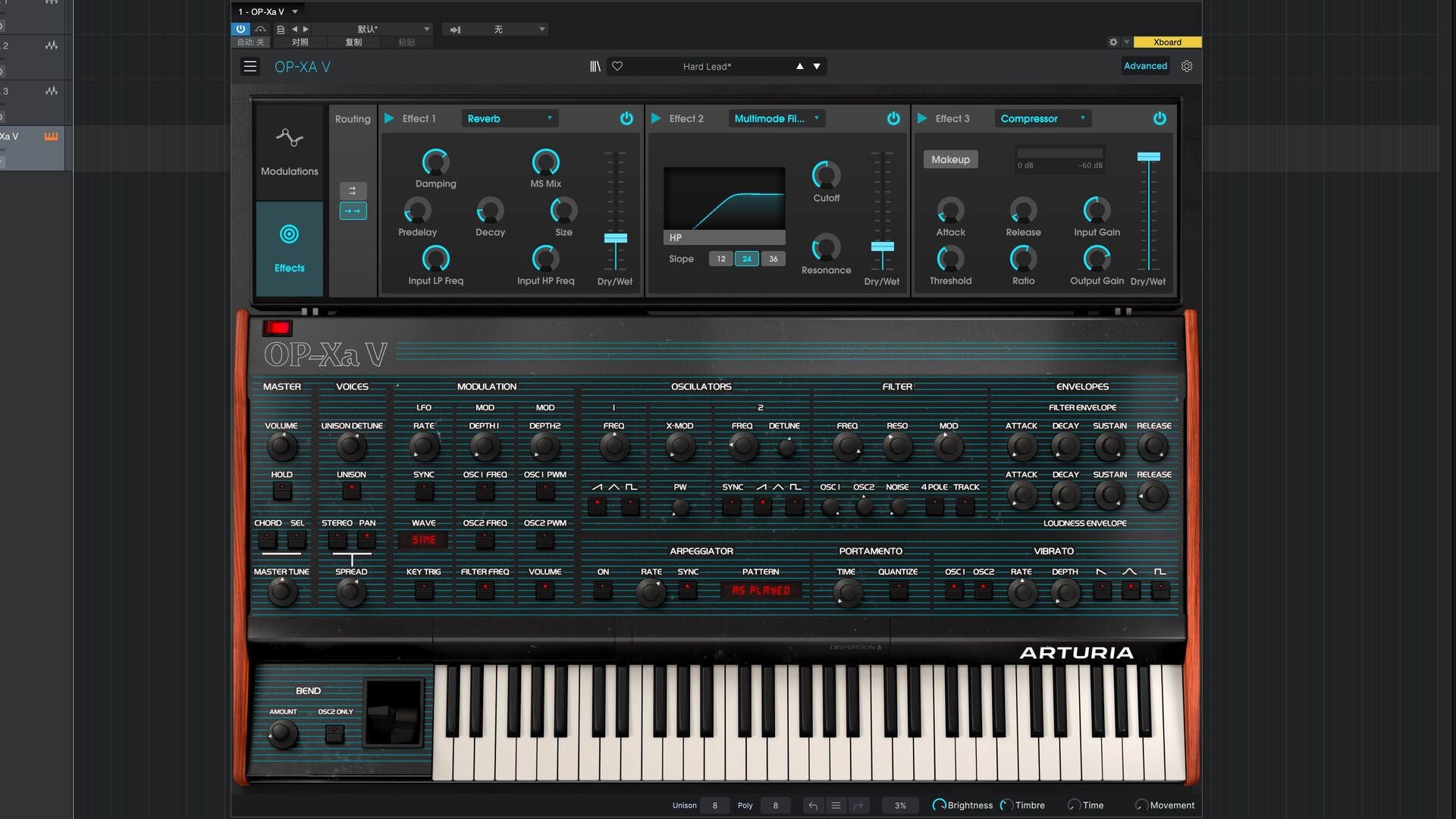The image size is (1456, 819).
Task: Click the redo arrow in bottom bar
Action: tap(858, 805)
